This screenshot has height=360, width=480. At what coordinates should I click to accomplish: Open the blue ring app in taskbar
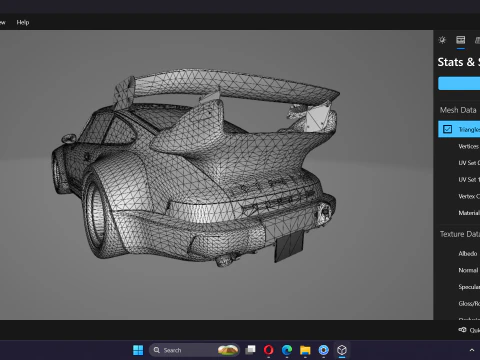(x=323, y=350)
